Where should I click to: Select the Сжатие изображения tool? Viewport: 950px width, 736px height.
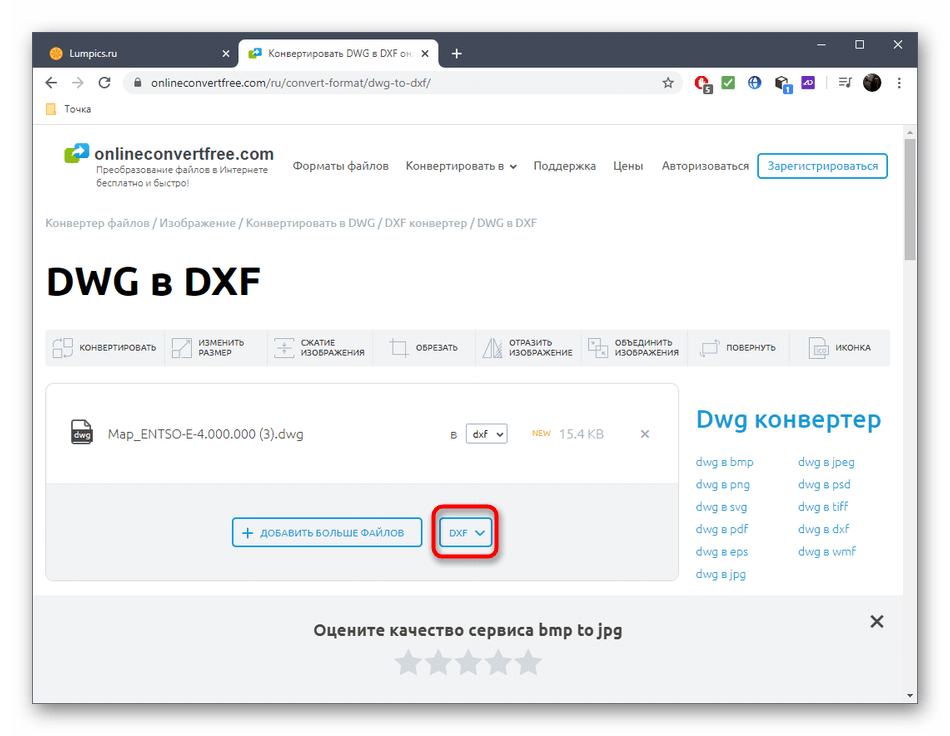pos(319,348)
